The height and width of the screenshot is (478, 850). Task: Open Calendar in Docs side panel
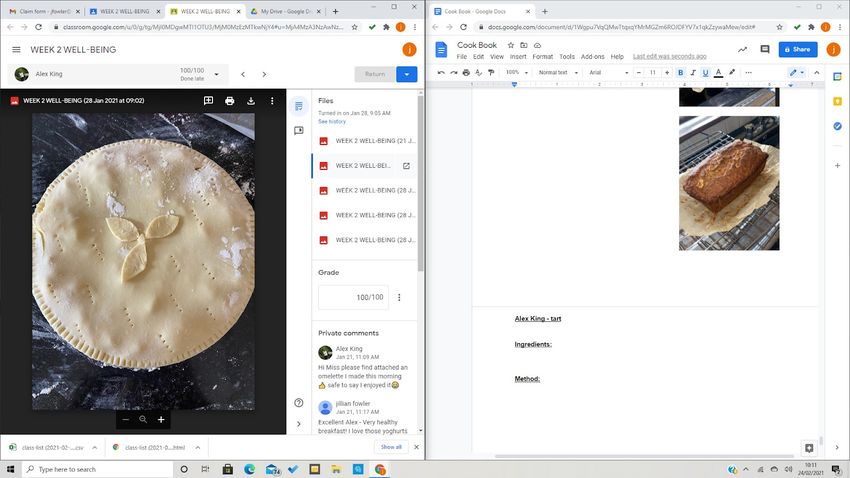[838, 77]
